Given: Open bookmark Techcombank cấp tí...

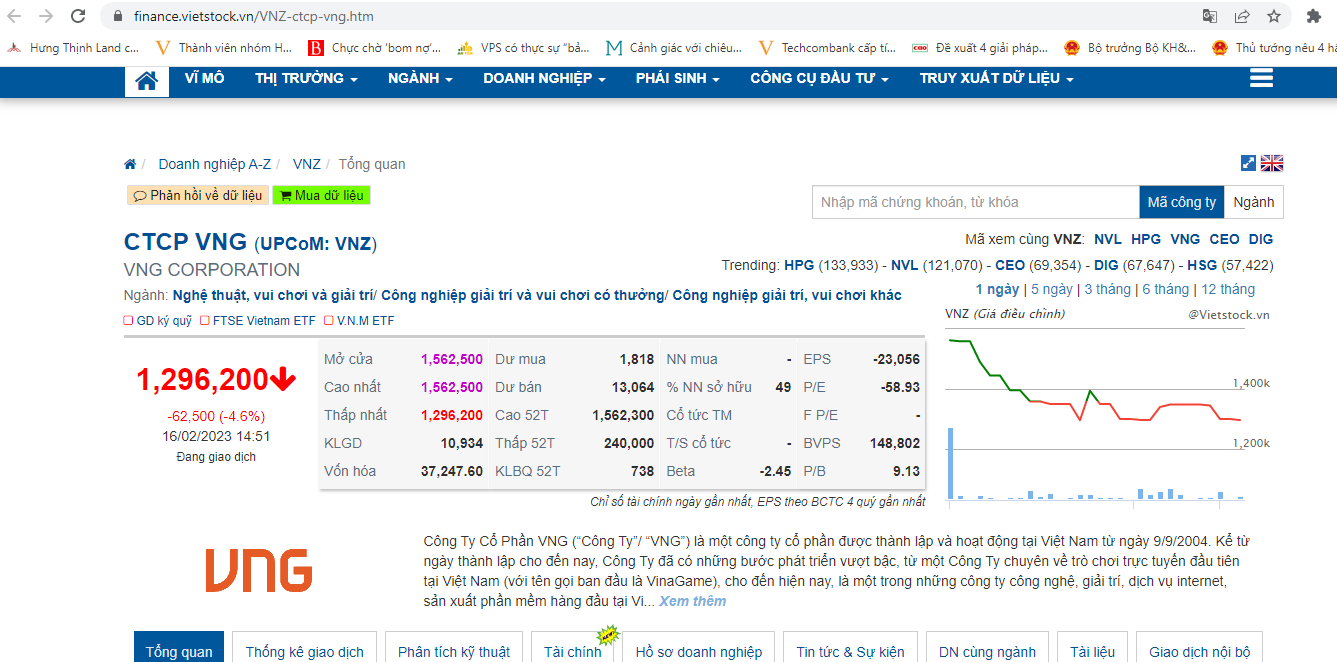Looking at the screenshot, I should click(828, 47).
